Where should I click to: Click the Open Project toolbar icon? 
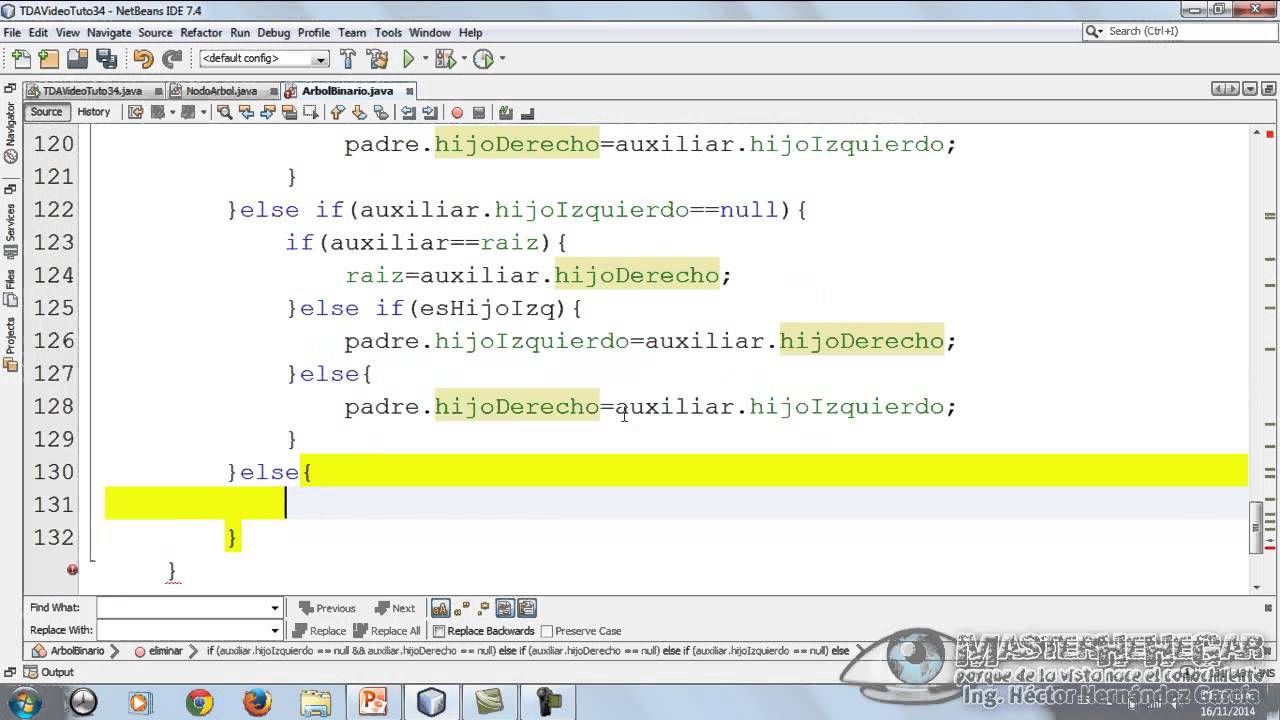[x=77, y=59]
